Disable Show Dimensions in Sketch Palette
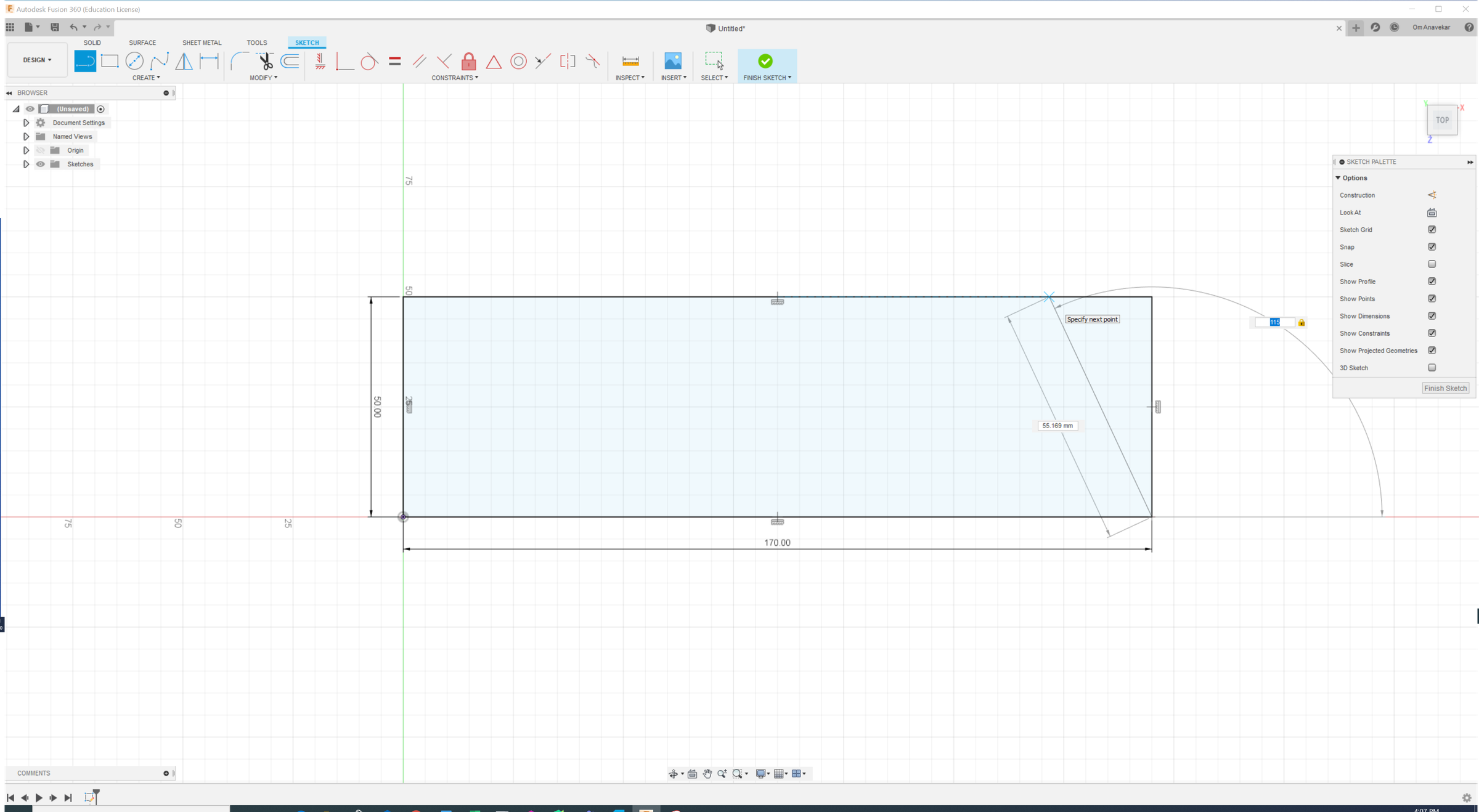This screenshot has width=1479, height=812. pos(1432,315)
